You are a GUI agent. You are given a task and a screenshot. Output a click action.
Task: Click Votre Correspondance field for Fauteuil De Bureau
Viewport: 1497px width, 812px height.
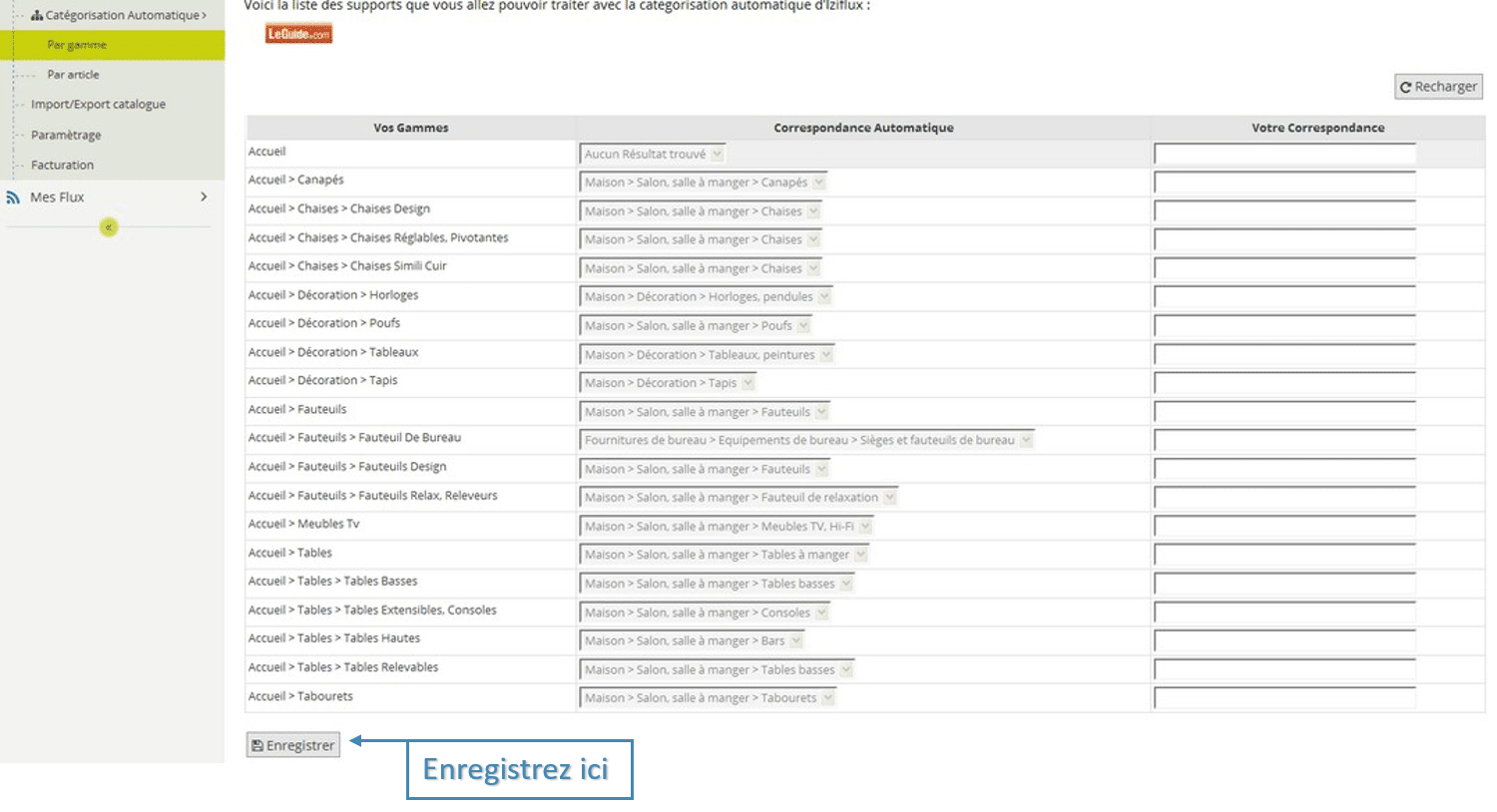(x=1285, y=440)
